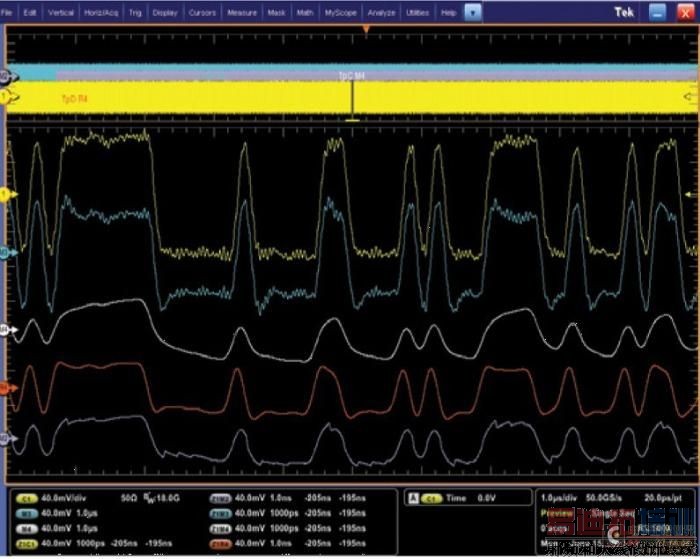This screenshot has height=559, width=700.
Task: Click the orange Z1R4 zoom badge
Action: 221,544
